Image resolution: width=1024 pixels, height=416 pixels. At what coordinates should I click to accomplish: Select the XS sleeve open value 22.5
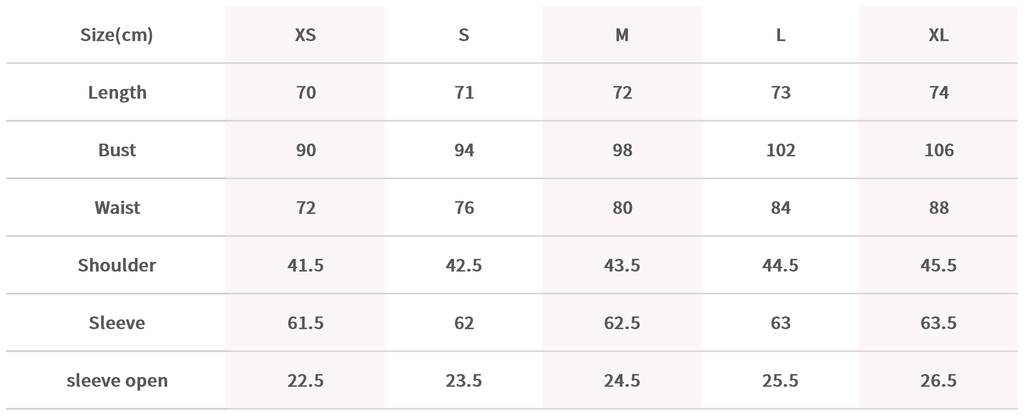tap(306, 381)
